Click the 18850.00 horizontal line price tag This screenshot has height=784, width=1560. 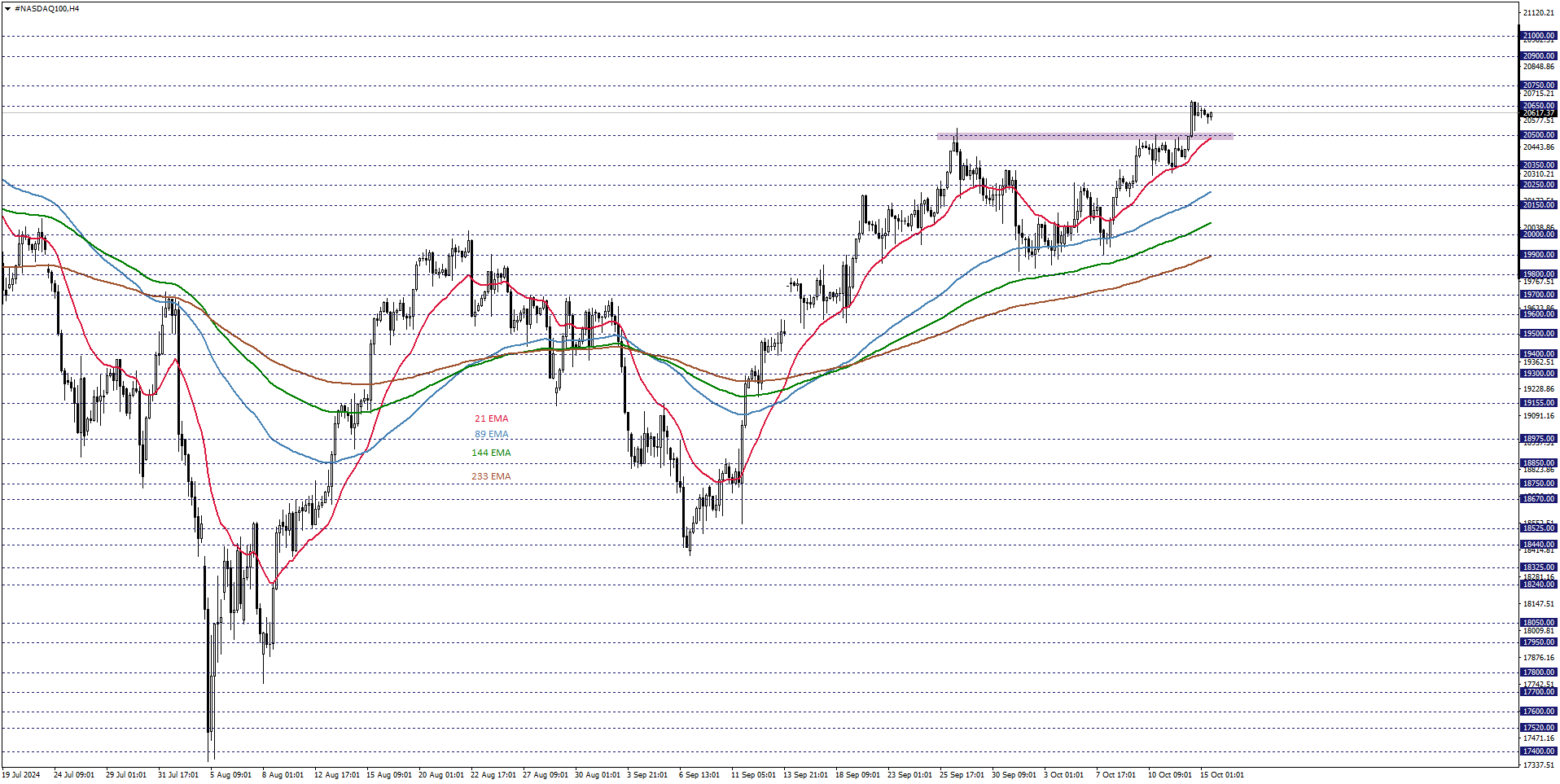(x=1538, y=463)
